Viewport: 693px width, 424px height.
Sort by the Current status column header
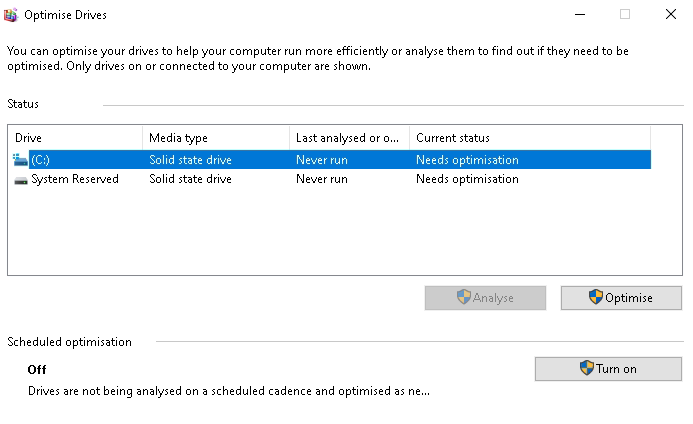(x=528, y=138)
